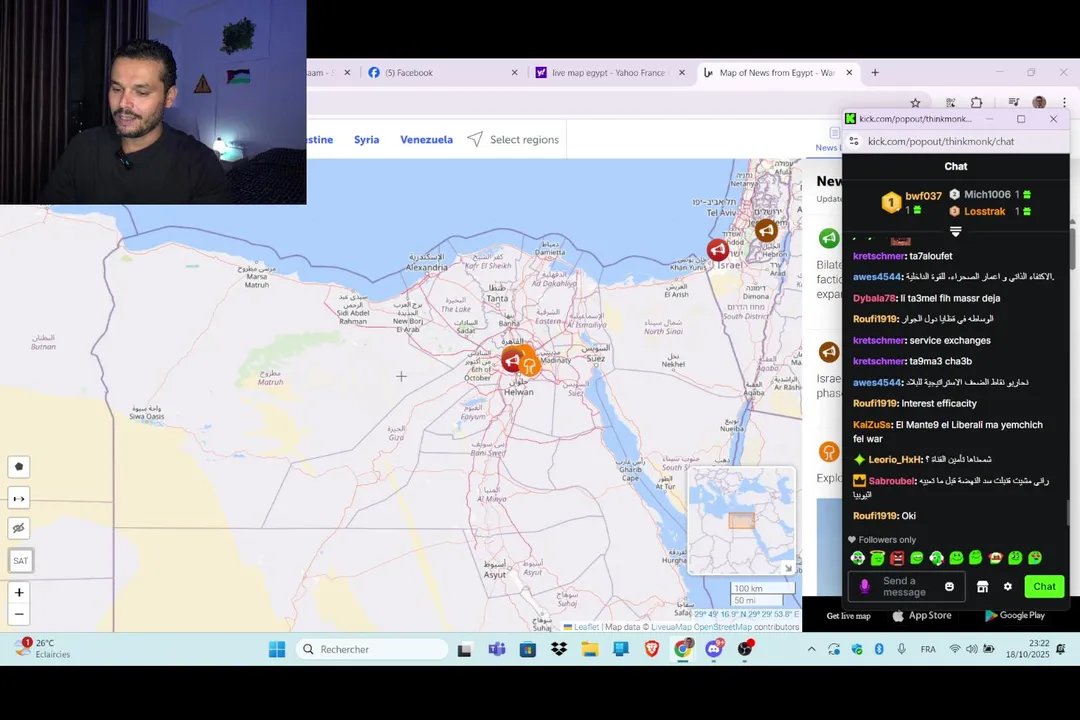Viewport: 1080px width, 720px height.
Task: Open volume control in system tray
Action: (x=972, y=649)
